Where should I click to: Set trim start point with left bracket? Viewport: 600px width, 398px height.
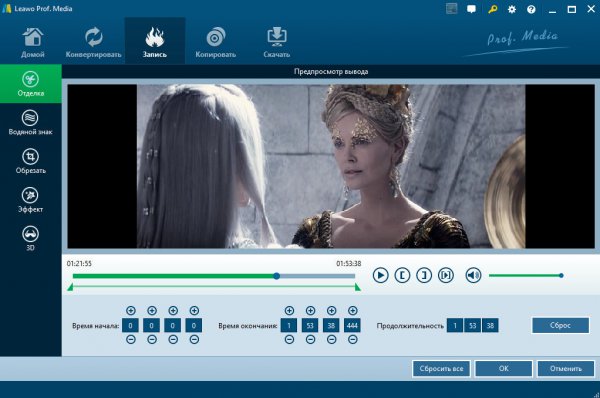click(402, 275)
